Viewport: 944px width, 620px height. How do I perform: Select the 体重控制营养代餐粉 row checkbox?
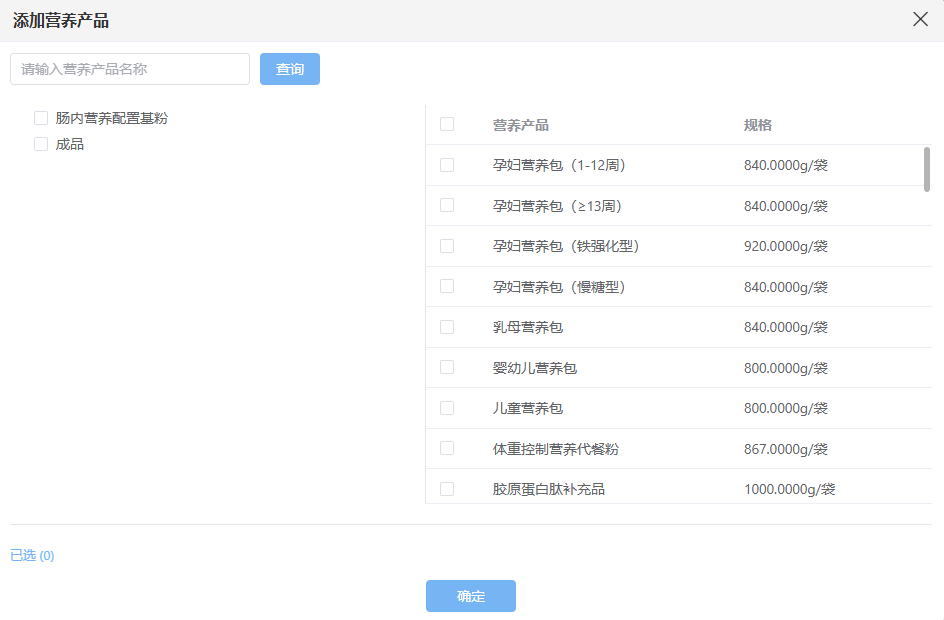(x=447, y=448)
